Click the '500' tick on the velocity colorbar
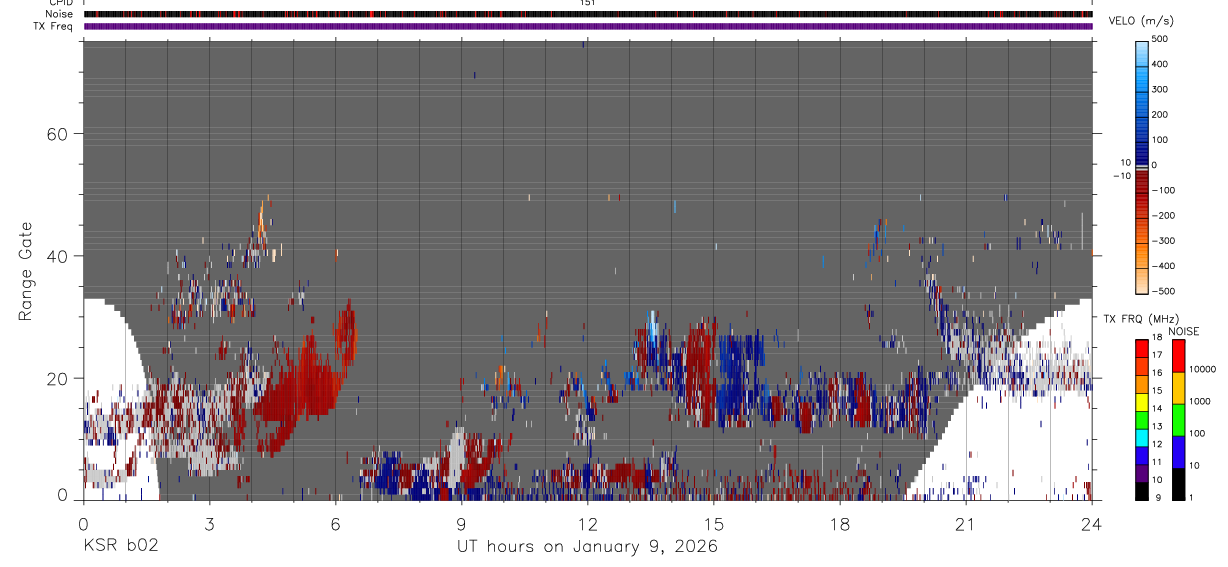 pos(1160,39)
